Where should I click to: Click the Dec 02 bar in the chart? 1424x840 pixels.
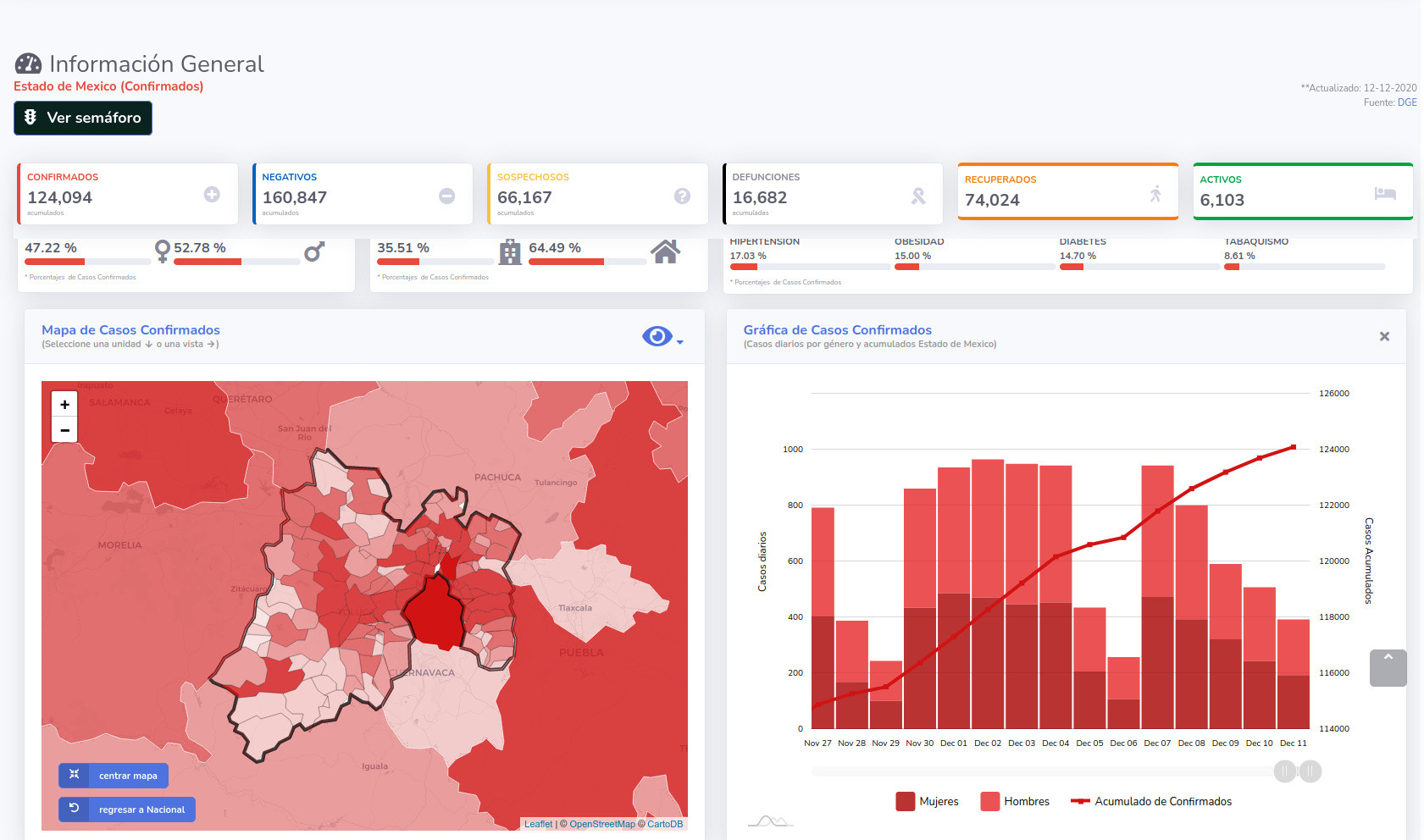pyautogui.click(x=988, y=594)
